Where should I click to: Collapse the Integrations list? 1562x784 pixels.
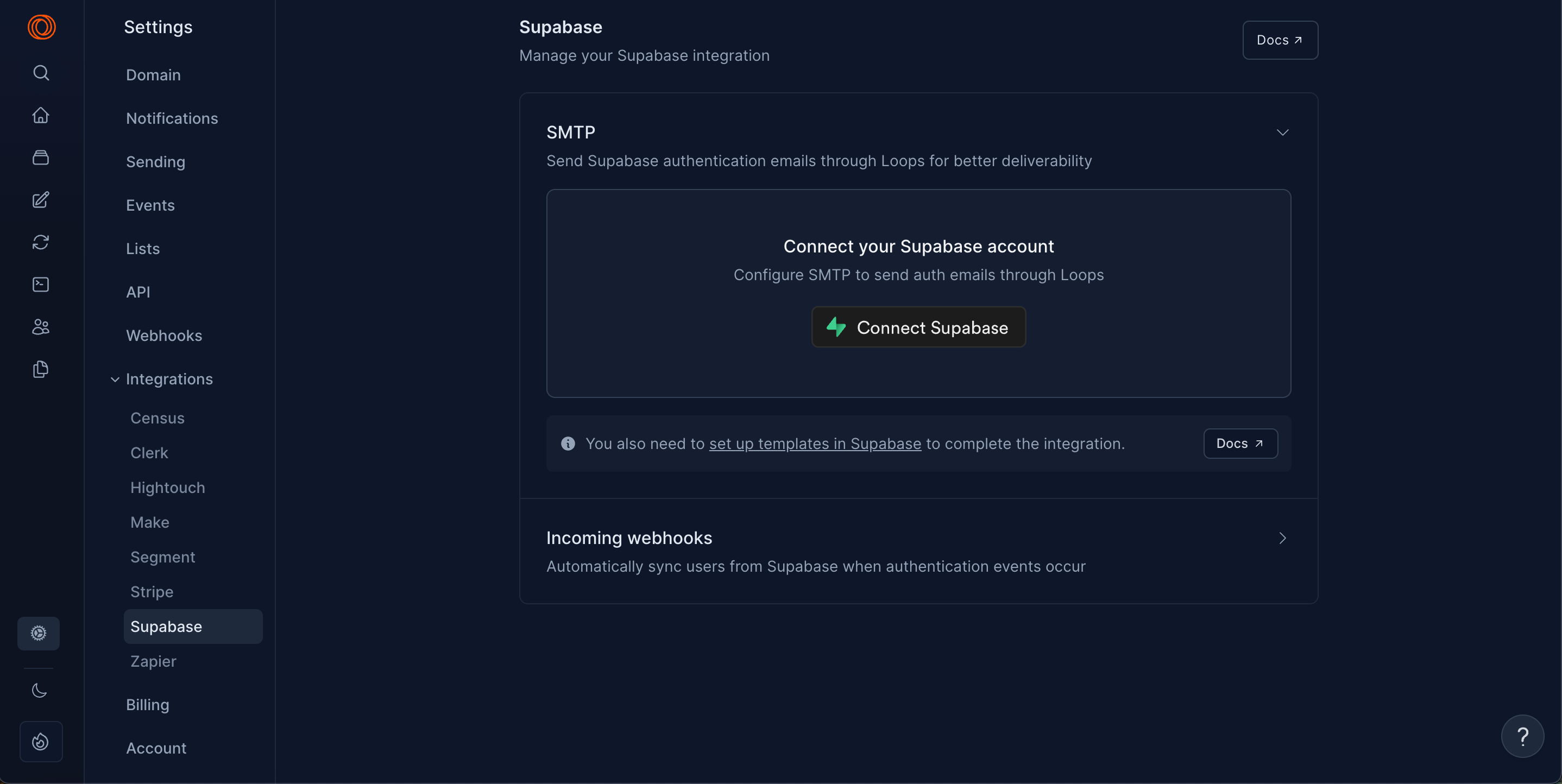pos(115,380)
